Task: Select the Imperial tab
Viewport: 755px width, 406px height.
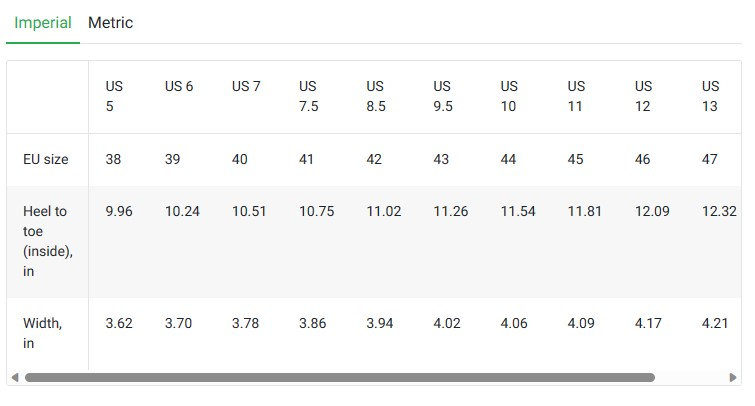Action: point(42,23)
